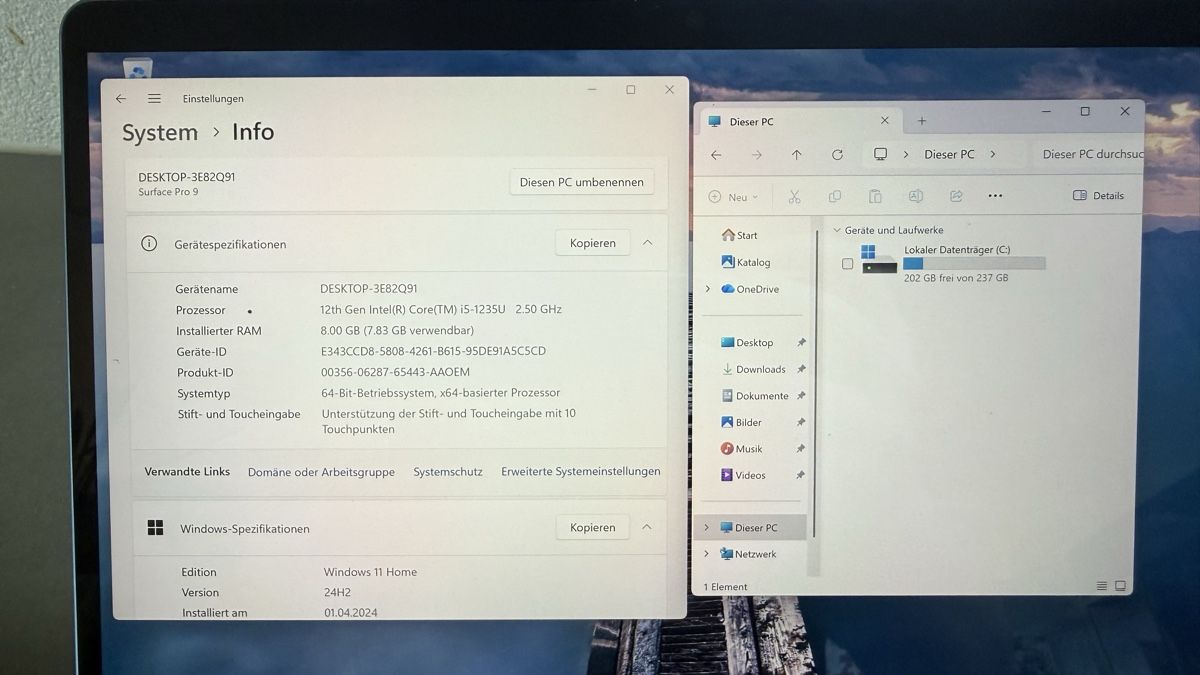This screenshot has width=1200, height=675.
Task: Unpin Desktop using its pin icon
Action: pyautogui.click(x=801, y=342)
